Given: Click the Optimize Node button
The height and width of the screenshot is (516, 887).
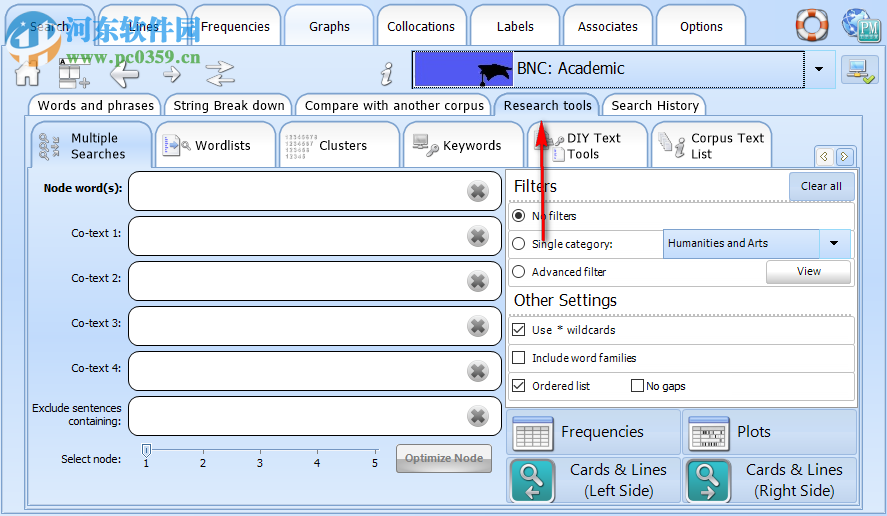Looking at the screenshot, I should [444, 458].
